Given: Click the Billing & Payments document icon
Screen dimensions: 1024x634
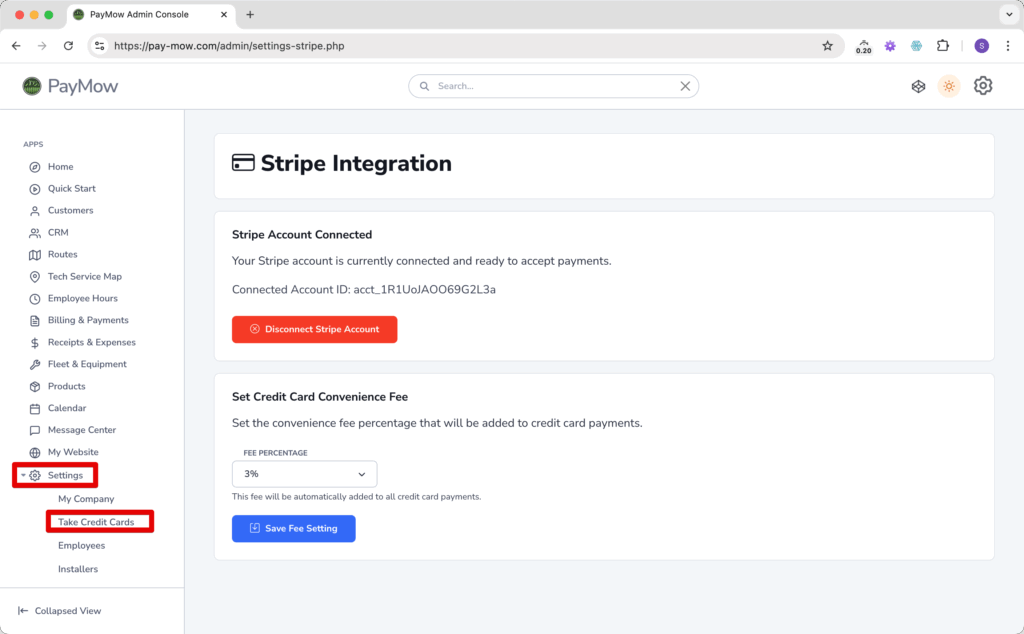Looking at the screenshot, I should click(35, 321).
